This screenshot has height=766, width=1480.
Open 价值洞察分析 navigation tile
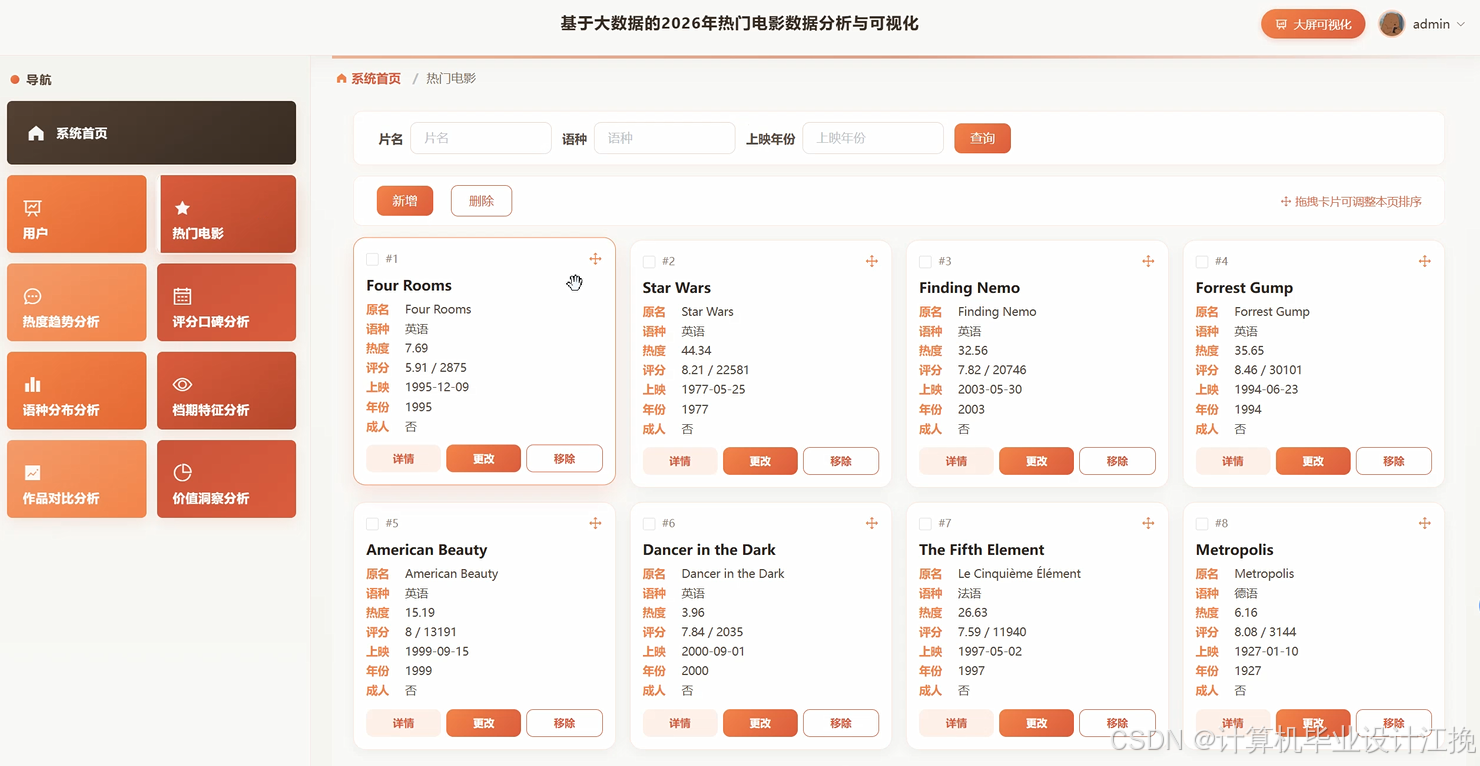pos(226,479)
